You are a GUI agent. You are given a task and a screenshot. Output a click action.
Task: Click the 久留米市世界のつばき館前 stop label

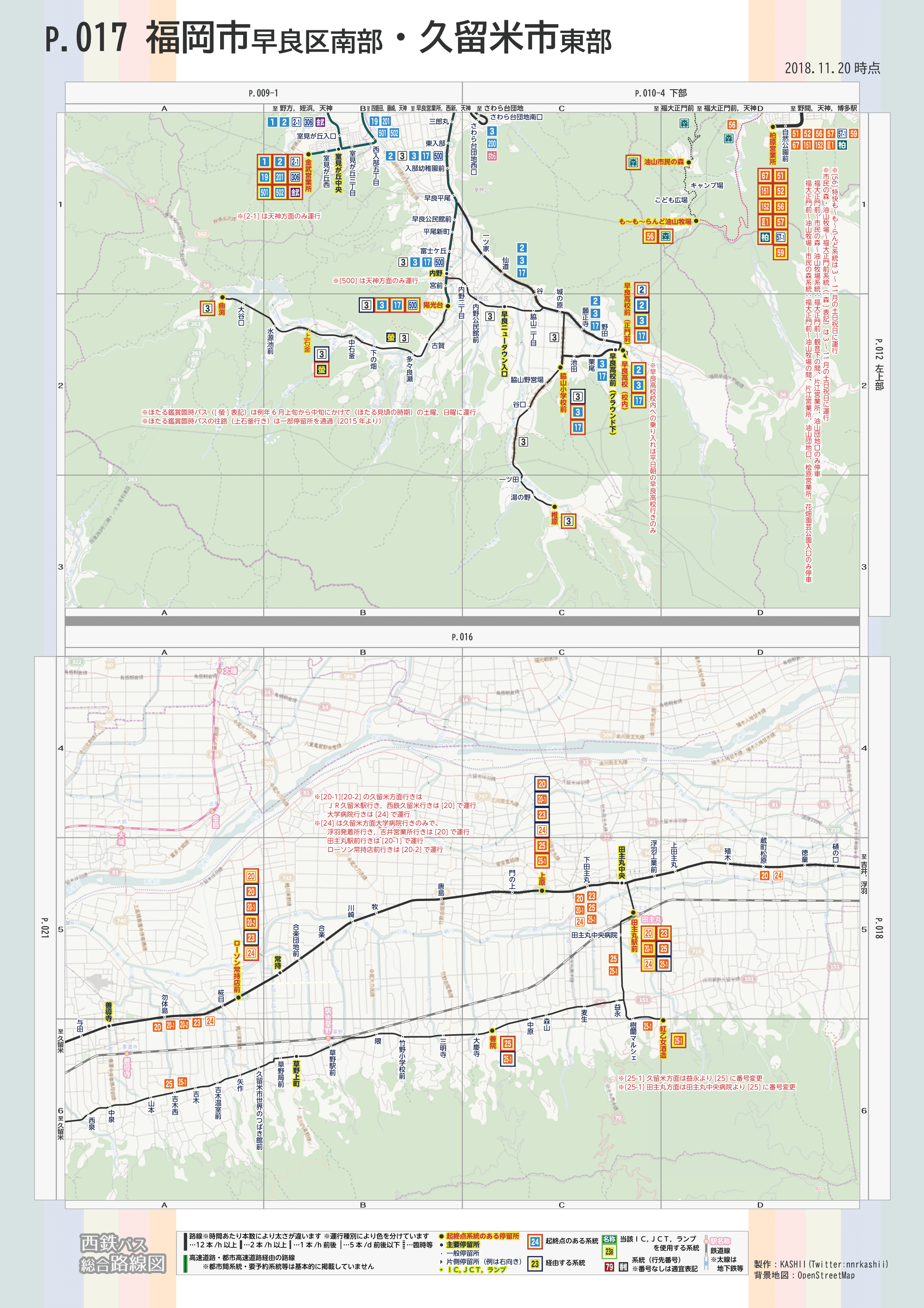(x=259, y=1110)
